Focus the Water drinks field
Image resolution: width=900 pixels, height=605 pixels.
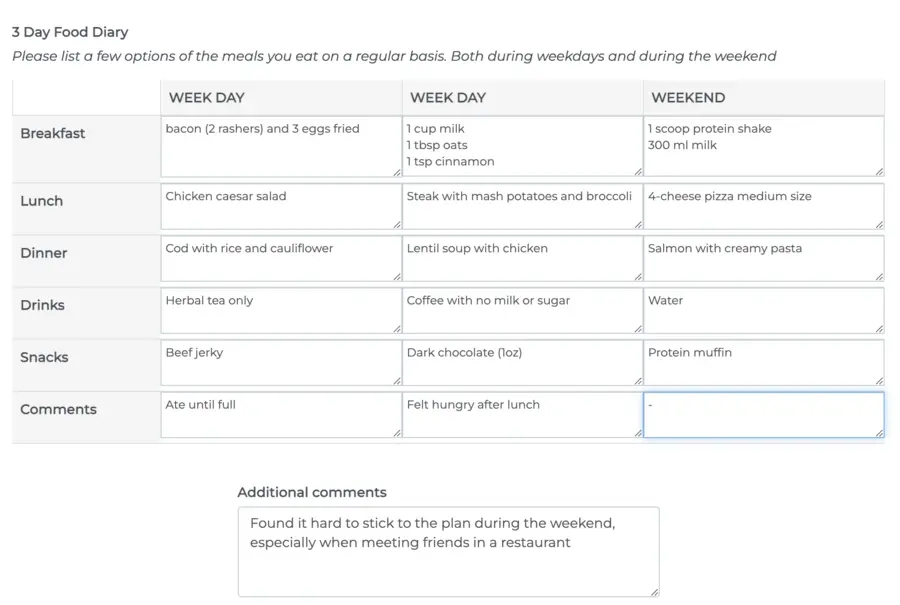tap(763, 311)
